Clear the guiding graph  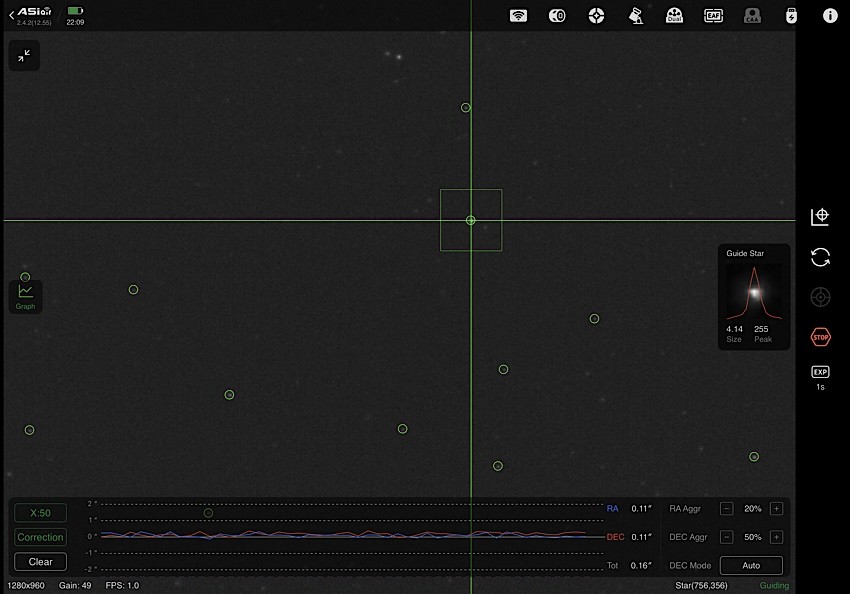click(x=40, y=561)
